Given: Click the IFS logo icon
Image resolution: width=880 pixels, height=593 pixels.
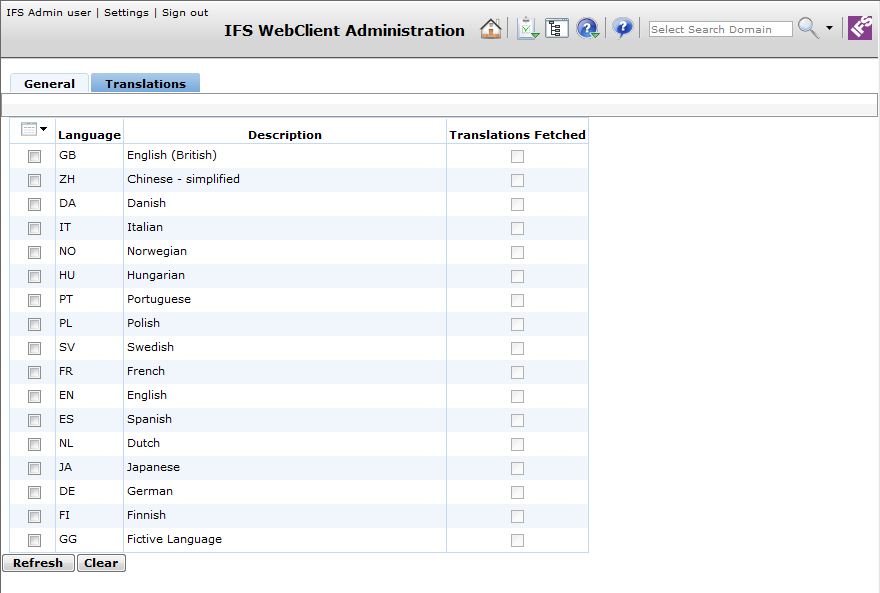Looking at the screenshot, I should [x=860, y=28].
